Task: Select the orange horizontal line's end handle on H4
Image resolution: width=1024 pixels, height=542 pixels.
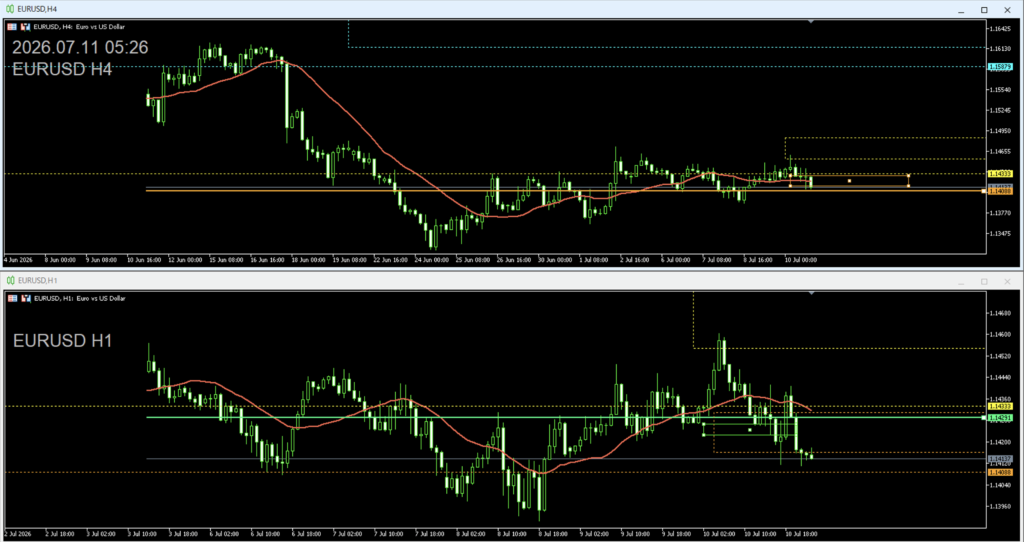Action: [984, 191]
